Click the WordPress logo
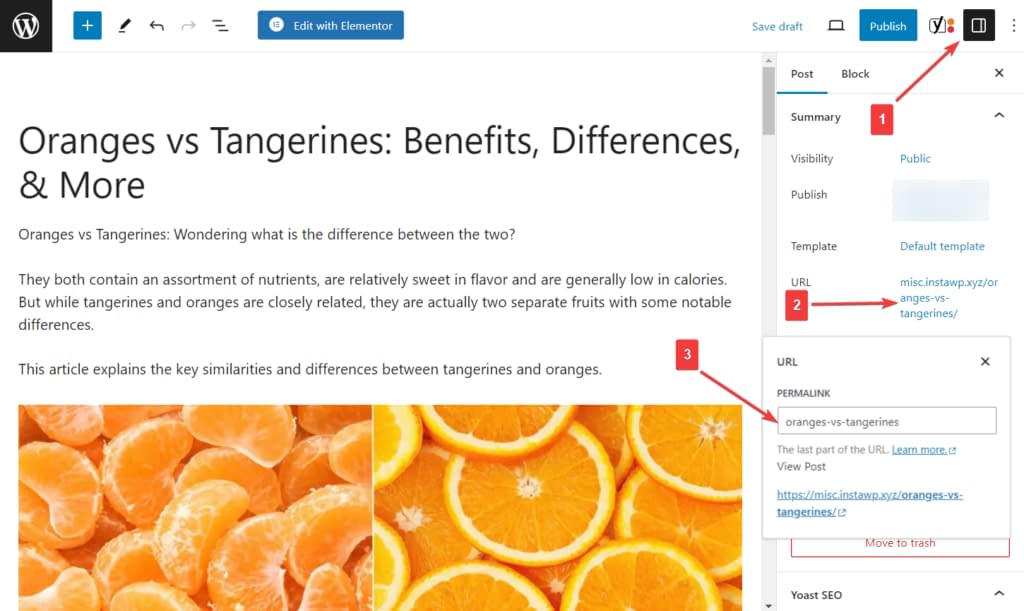The height and width of the screenshot is (611, 1024). point(25,27)
